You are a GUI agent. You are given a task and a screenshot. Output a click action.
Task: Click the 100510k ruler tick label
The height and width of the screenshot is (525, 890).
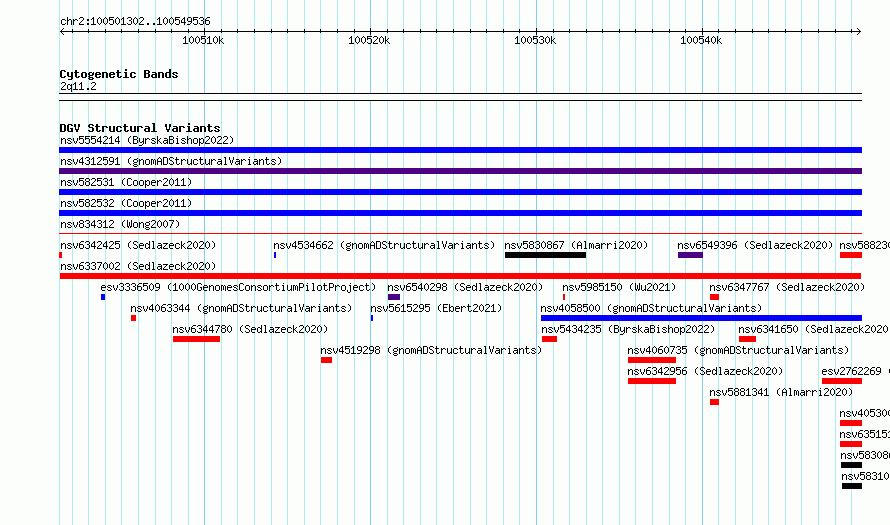pyautogui.click(x=203, y=40)
